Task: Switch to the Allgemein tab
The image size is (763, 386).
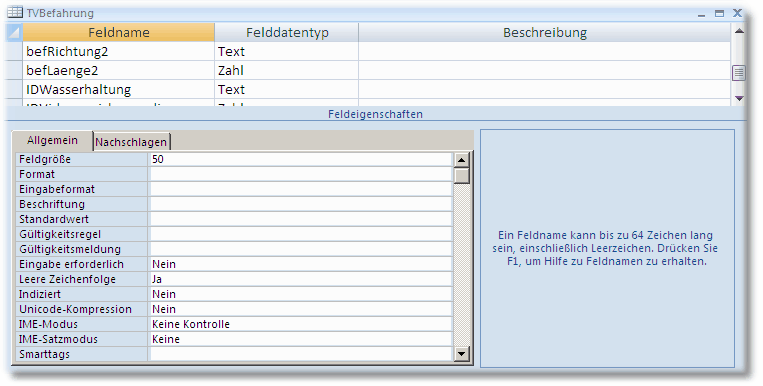Action: coord(53,141)
